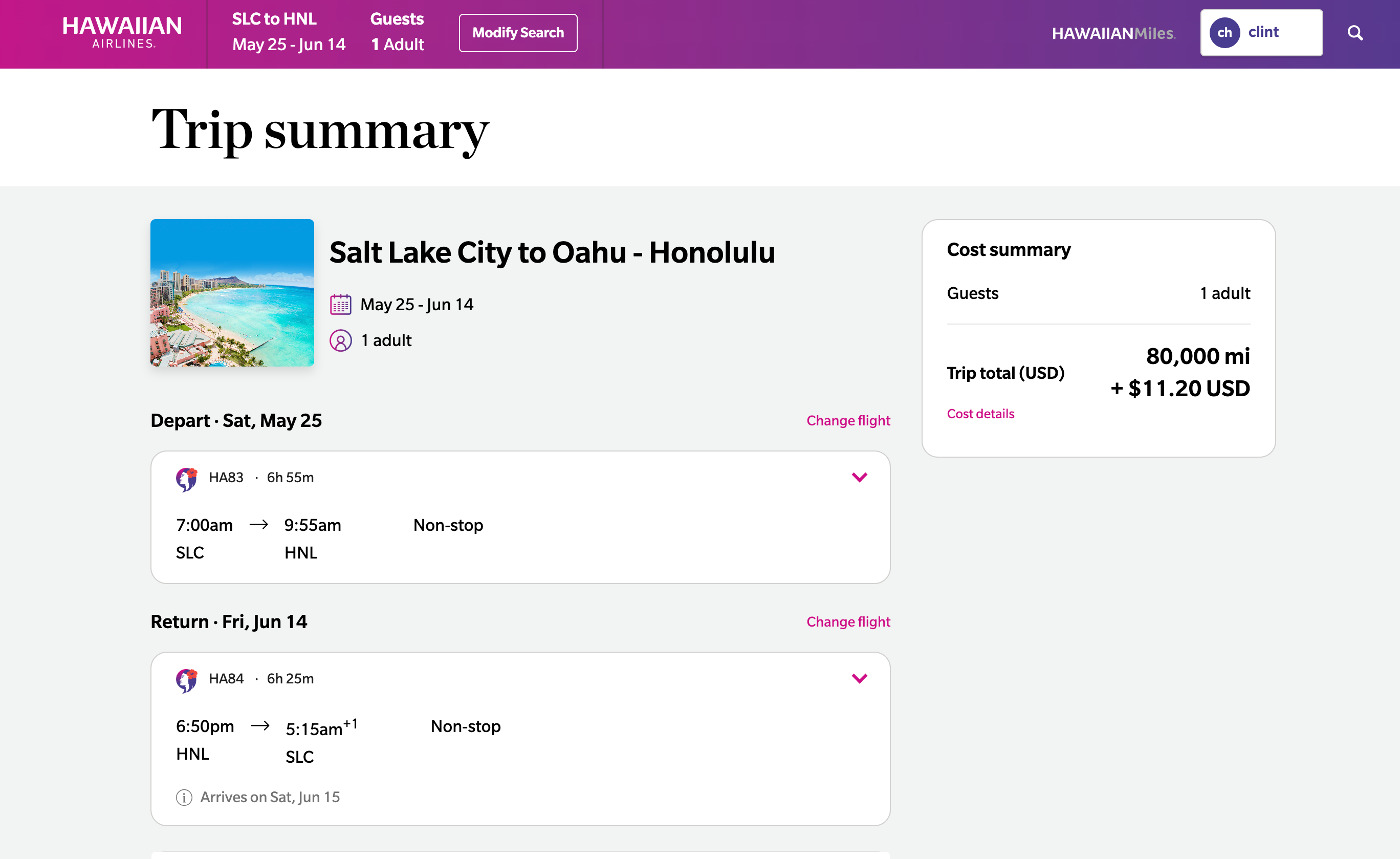Viewport: 1400px width, 859px height.
Task: Click the person icon next to 1 adult
Action: [x=340, y=340]
